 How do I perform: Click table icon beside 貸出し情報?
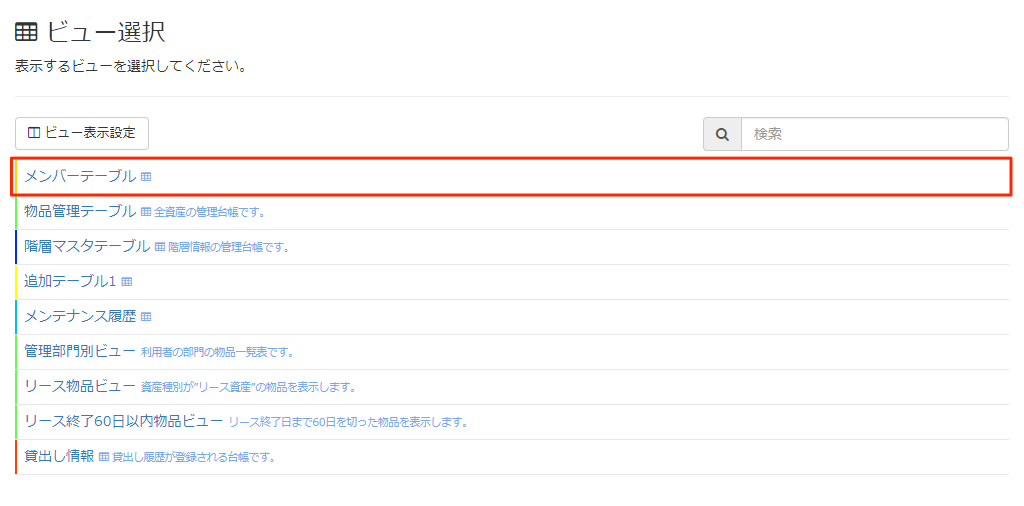coord(104,457)
